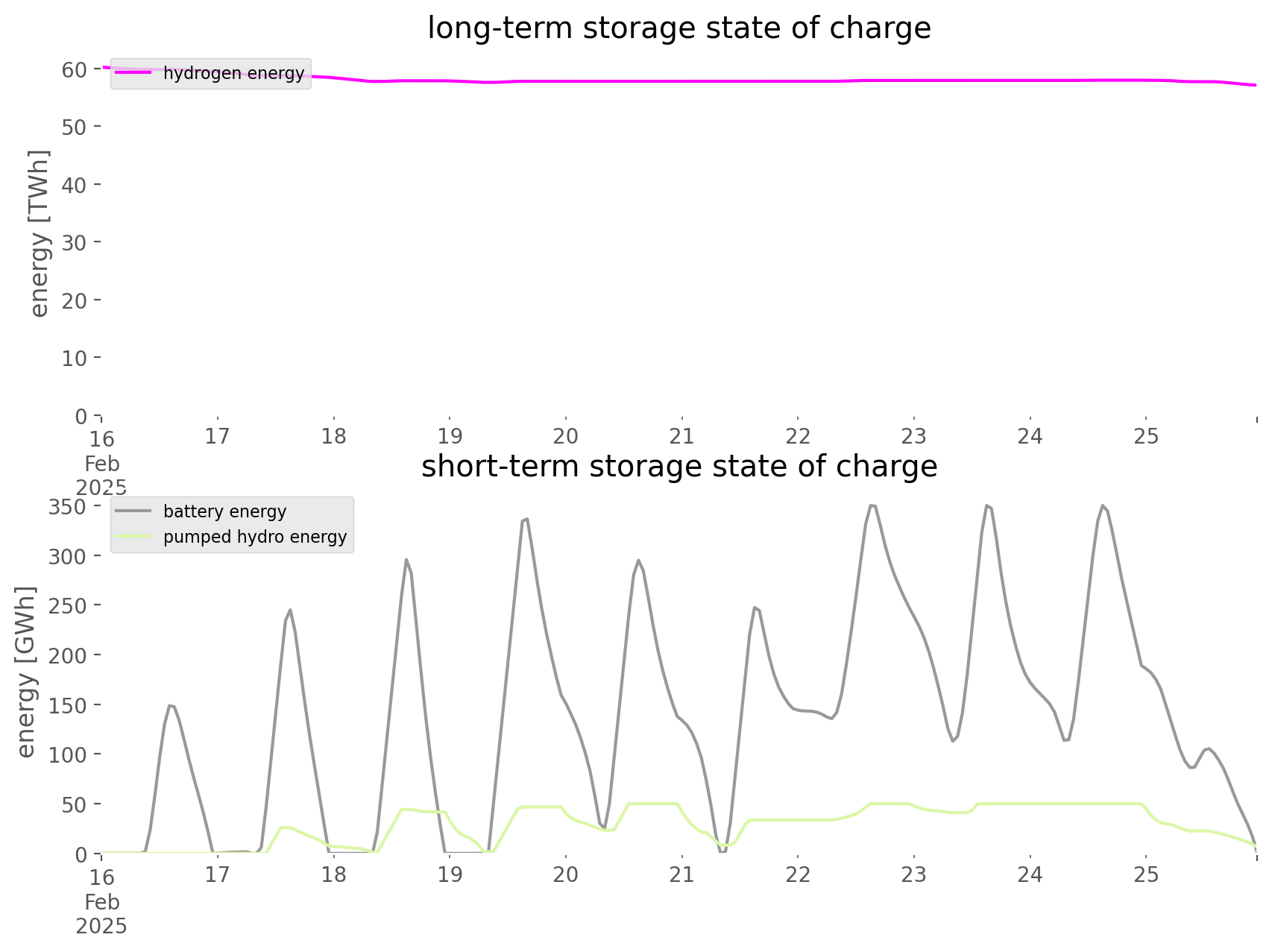Click the battery peak on Feb 16
This screenshot has height=952, width=1272.
171,705
